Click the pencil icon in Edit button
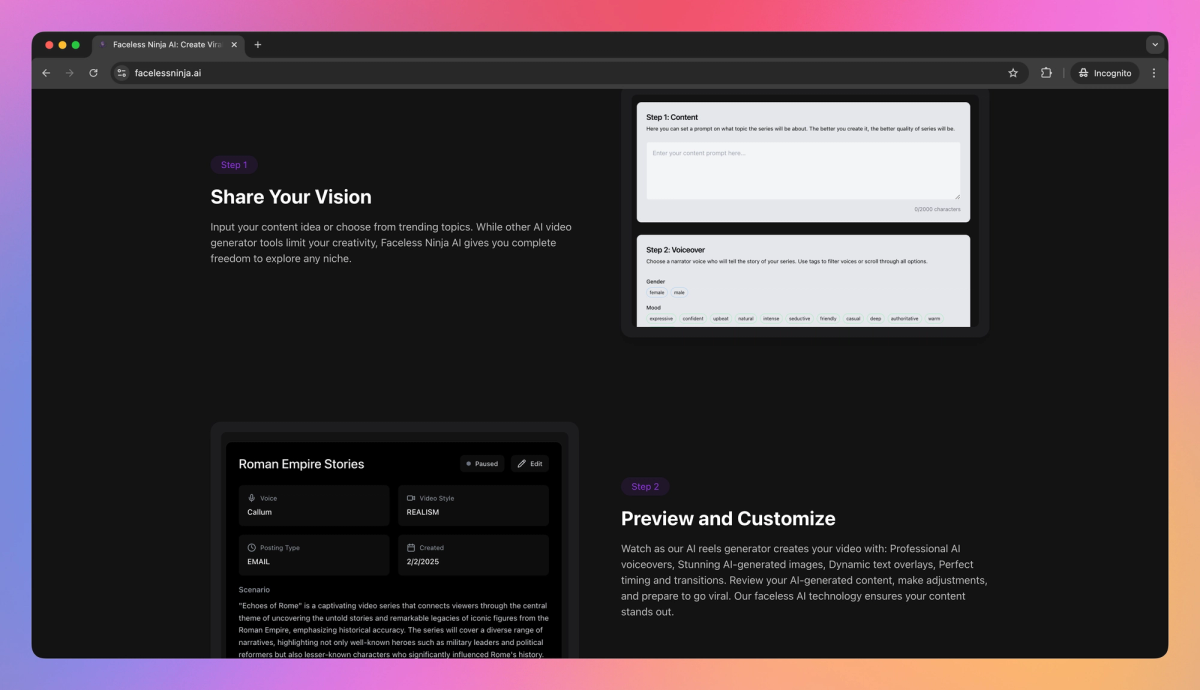This screenshot has width=1200, height=690. click(522, 464)
